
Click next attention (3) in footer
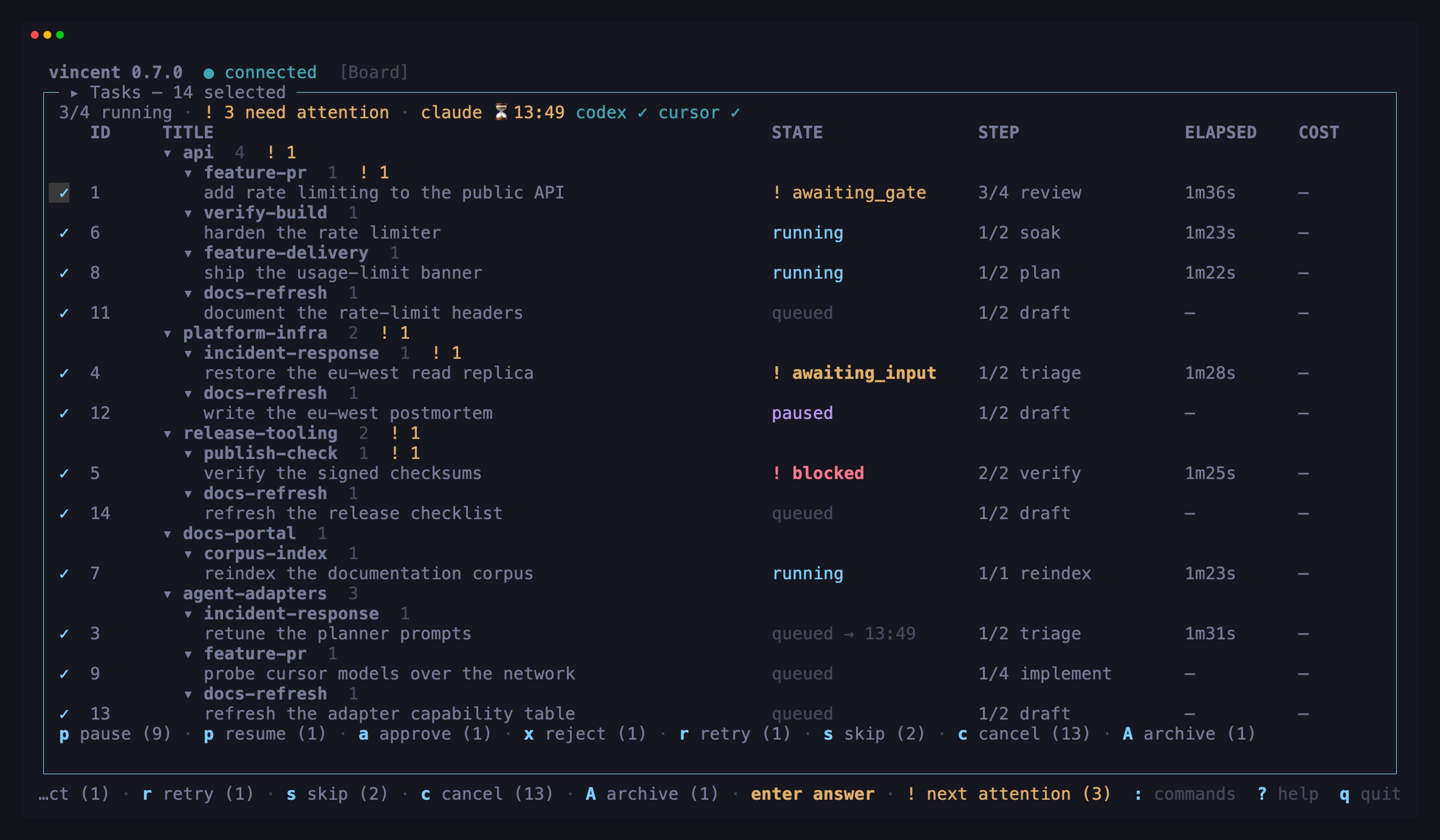tap(1009, 794)
